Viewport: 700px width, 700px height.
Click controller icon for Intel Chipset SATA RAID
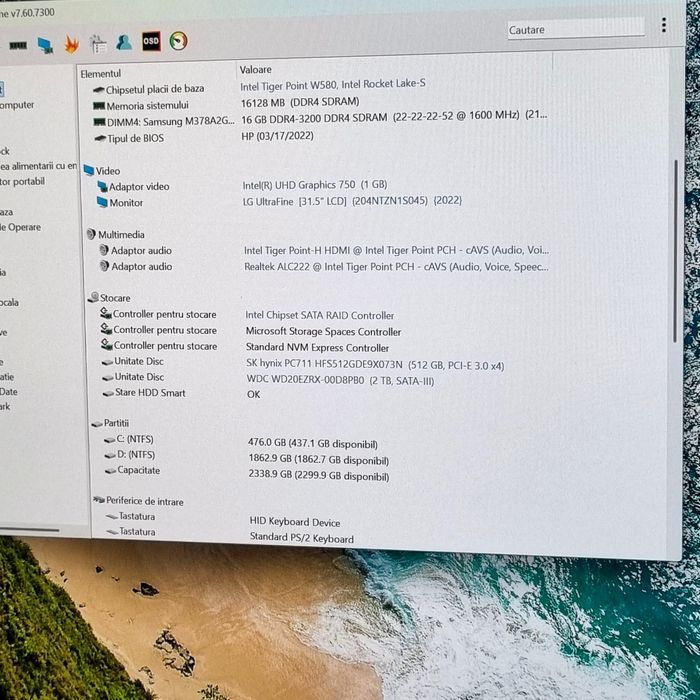tap(106, 313)
